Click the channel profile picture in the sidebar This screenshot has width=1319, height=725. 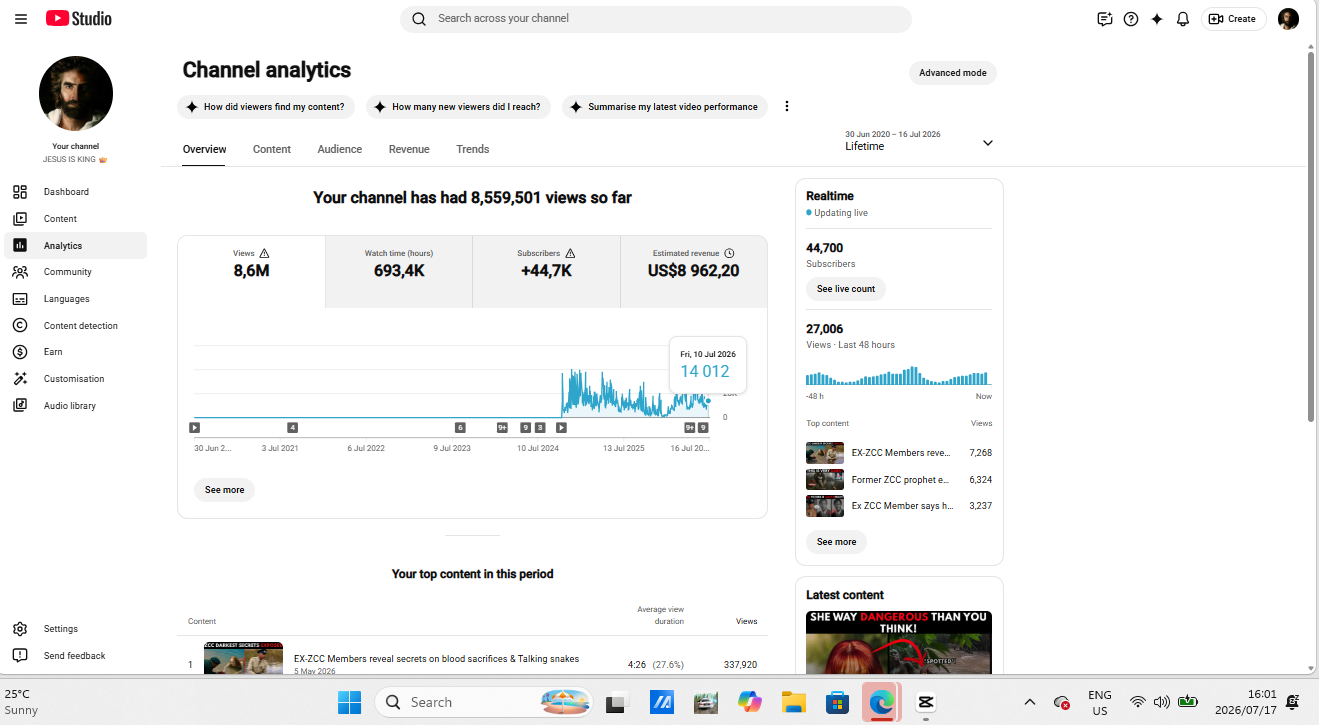(x=76, y=94)
